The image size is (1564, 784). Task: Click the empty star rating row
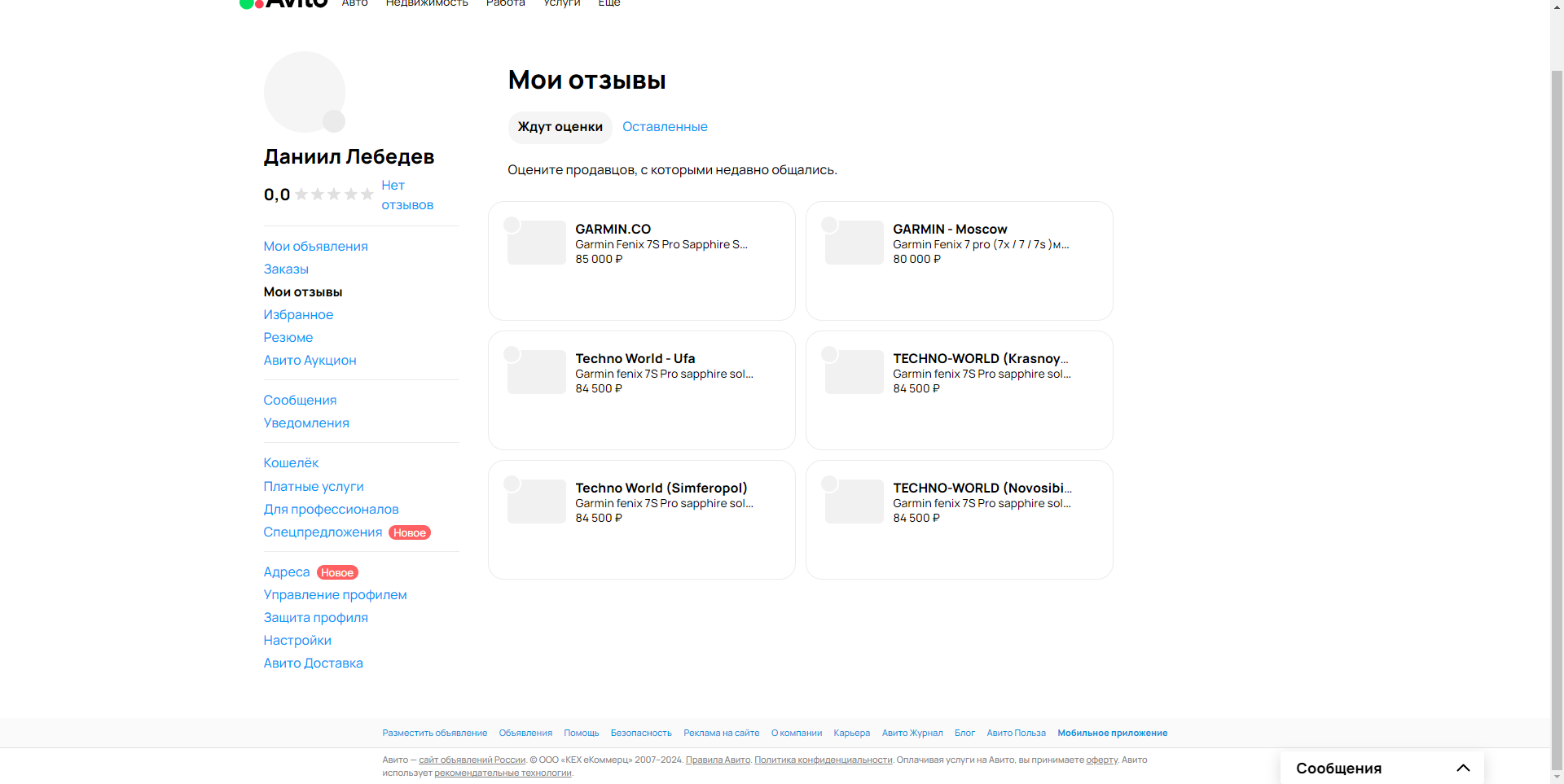point(334,195)
